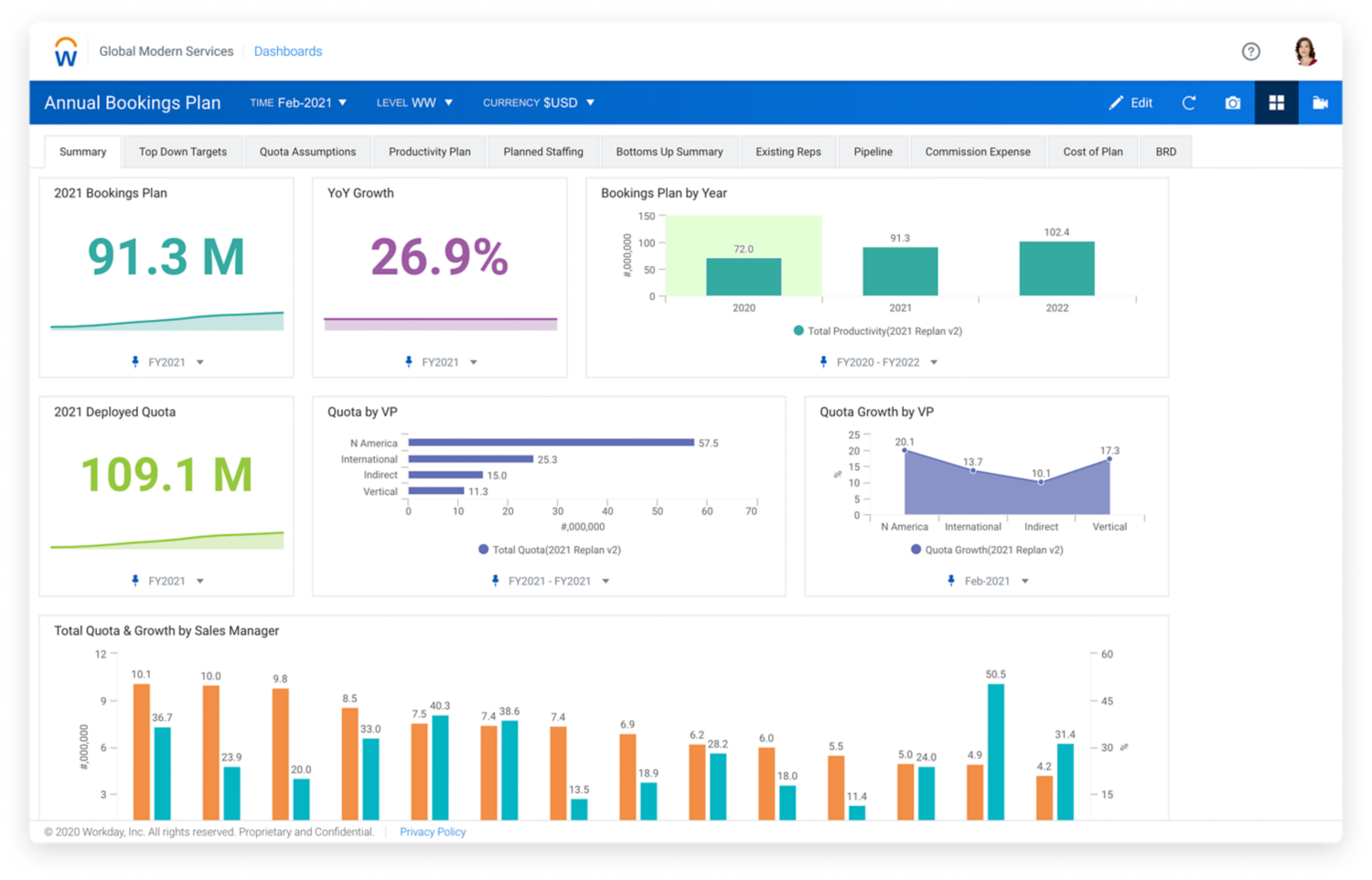
Task: Open the CURRENCY $USD dropdown
Action: pos(538,102)
